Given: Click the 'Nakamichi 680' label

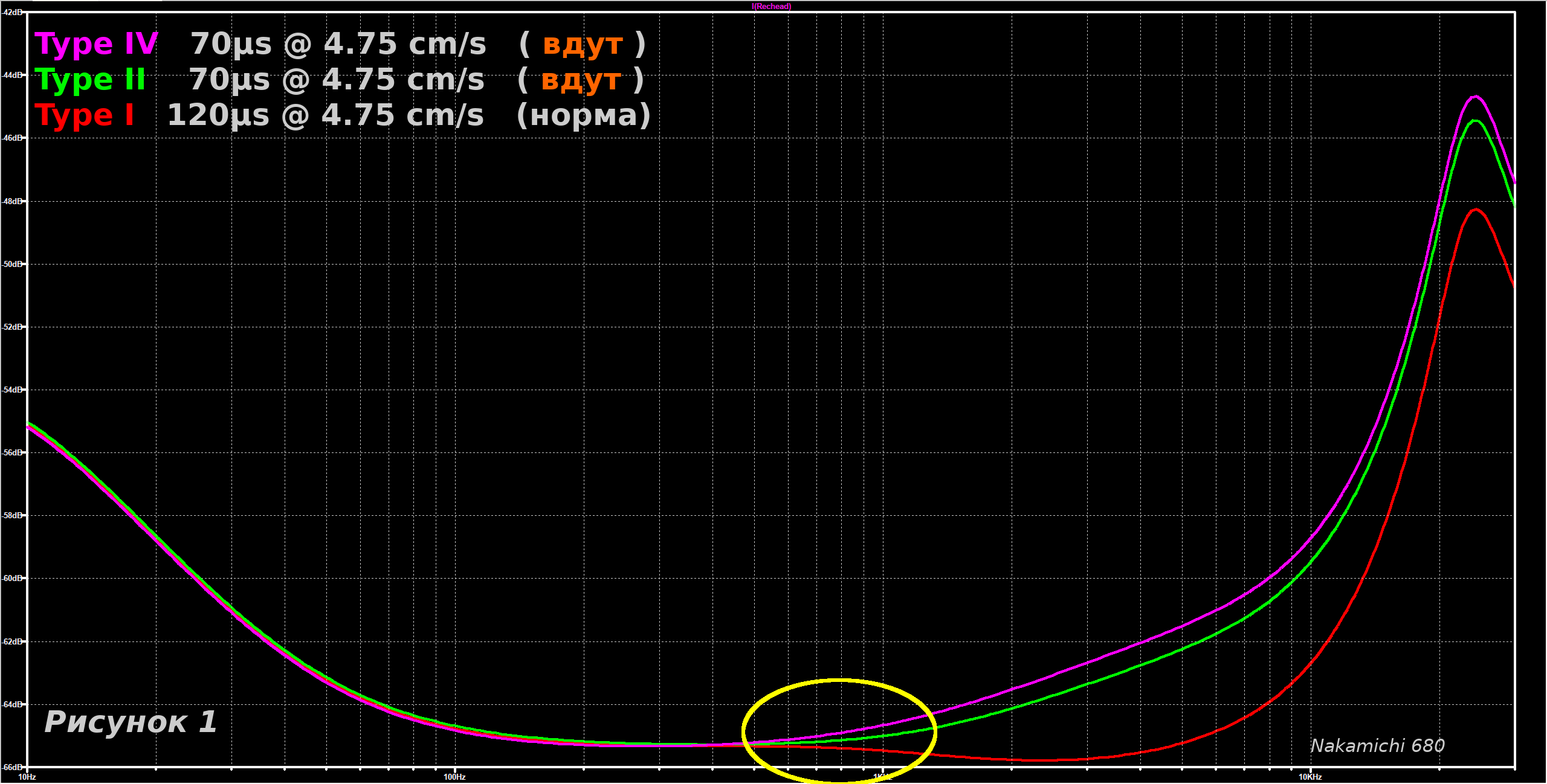Looking at the screenshot, I should [x=1377, y=746].
